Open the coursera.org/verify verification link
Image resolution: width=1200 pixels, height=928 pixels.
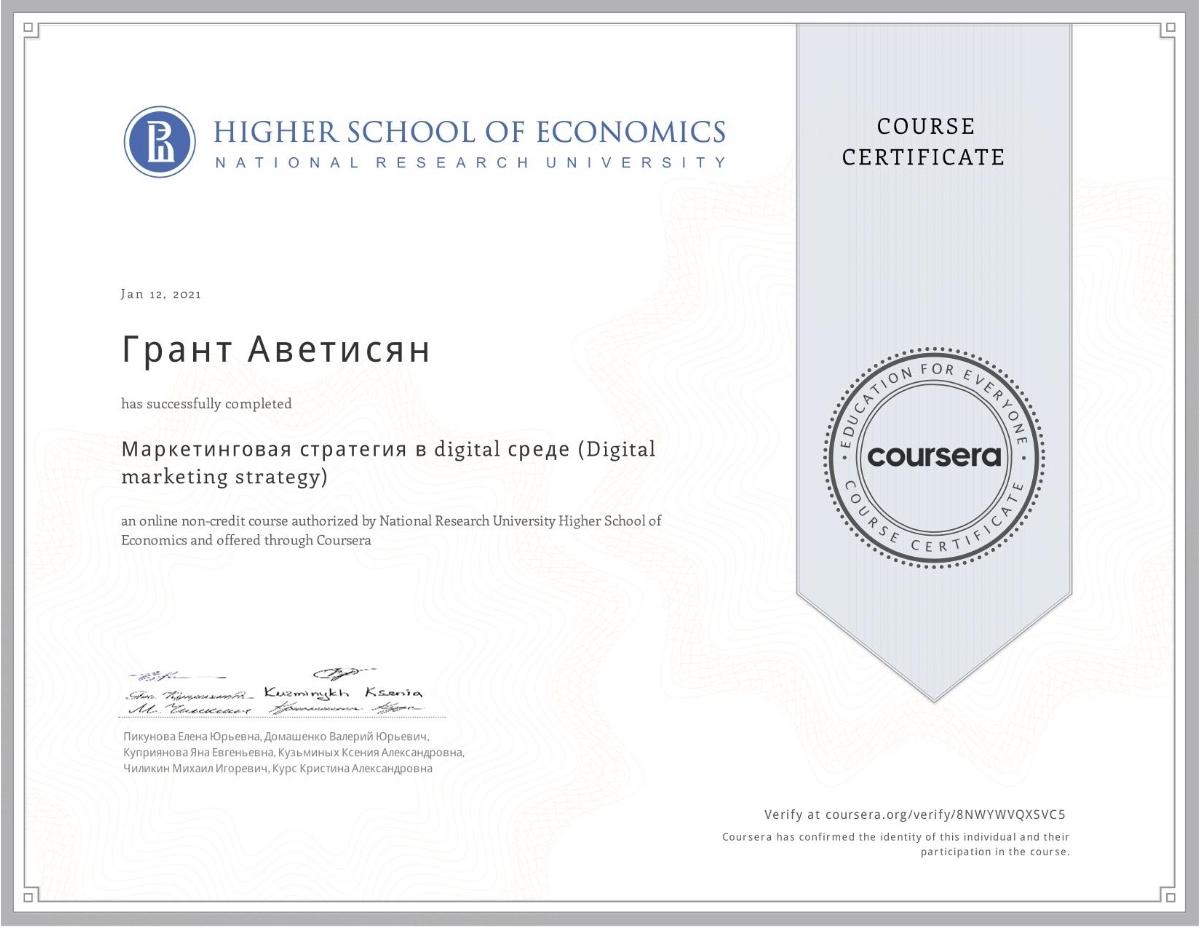(921, 814)
